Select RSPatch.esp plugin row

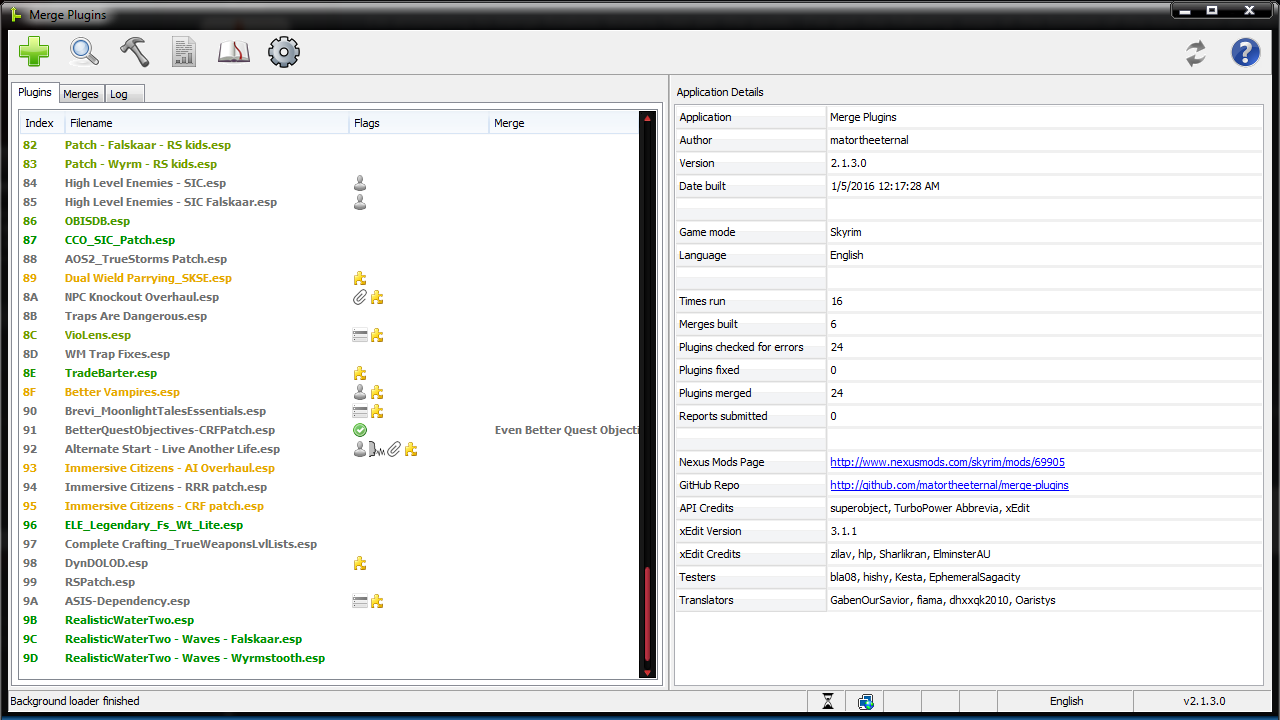[x=330, y=582]
